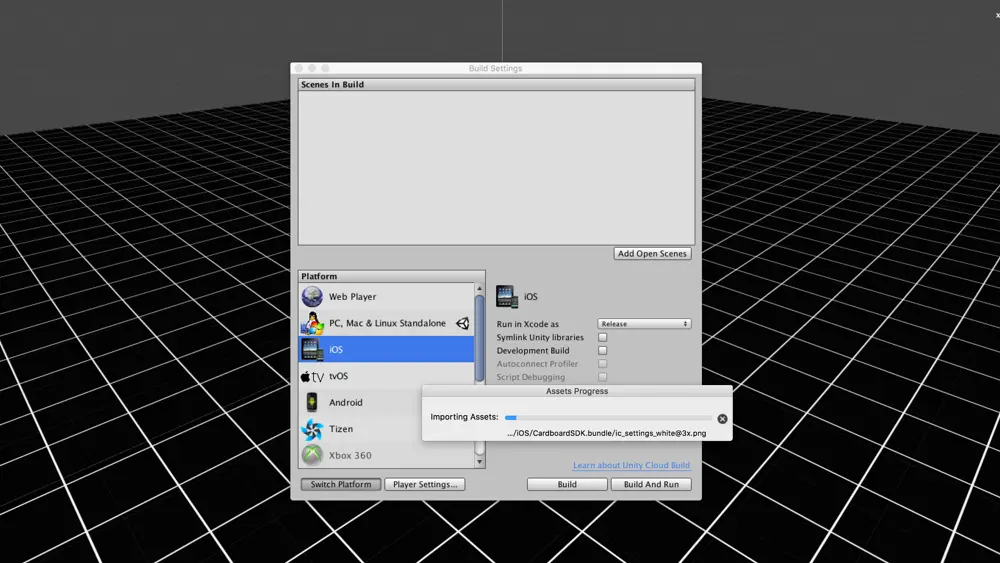Image resolution: width=1000 pixels, height=563 pixels.
Task: Toggle the Development Build checkbox
Action: coord(603,351)
